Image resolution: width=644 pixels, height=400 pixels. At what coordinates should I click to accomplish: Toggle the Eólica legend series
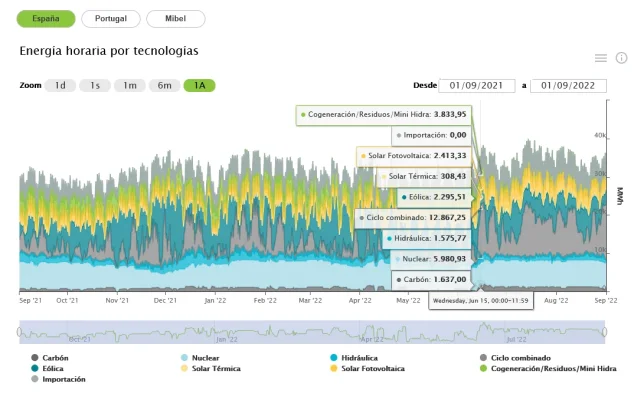point(48,369)
